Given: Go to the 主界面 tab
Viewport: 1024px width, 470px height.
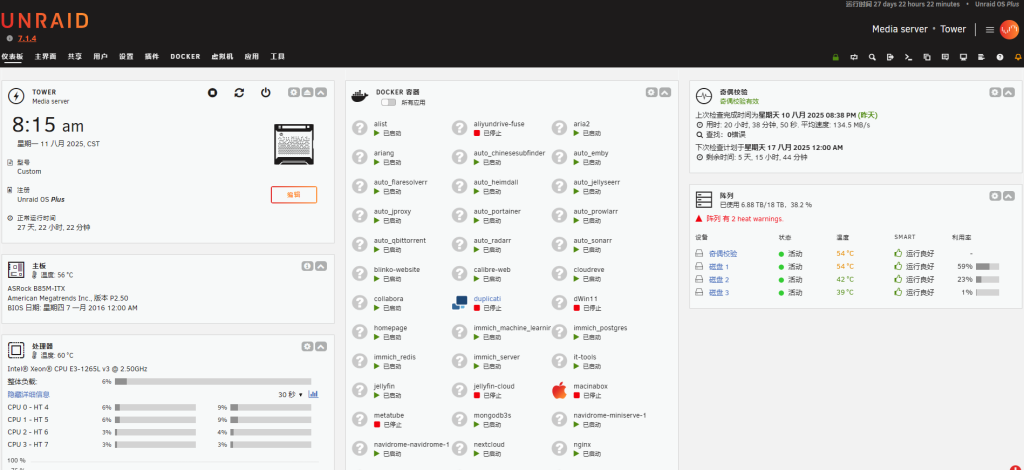Looking at the screenshot, I should click(46, 57).
